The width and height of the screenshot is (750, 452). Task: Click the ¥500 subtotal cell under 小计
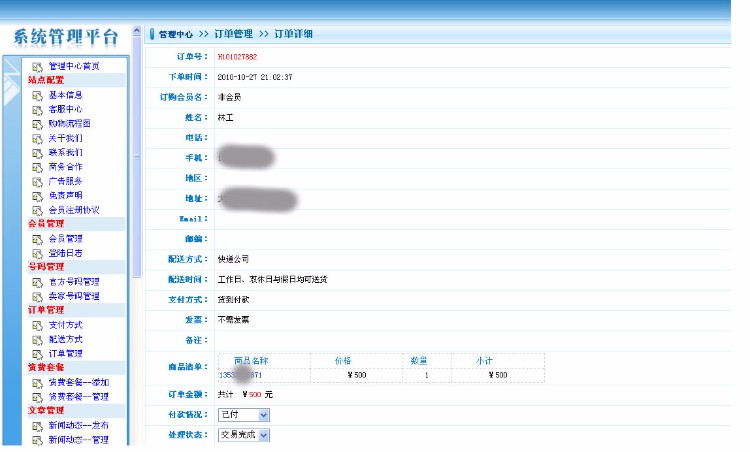498,375
